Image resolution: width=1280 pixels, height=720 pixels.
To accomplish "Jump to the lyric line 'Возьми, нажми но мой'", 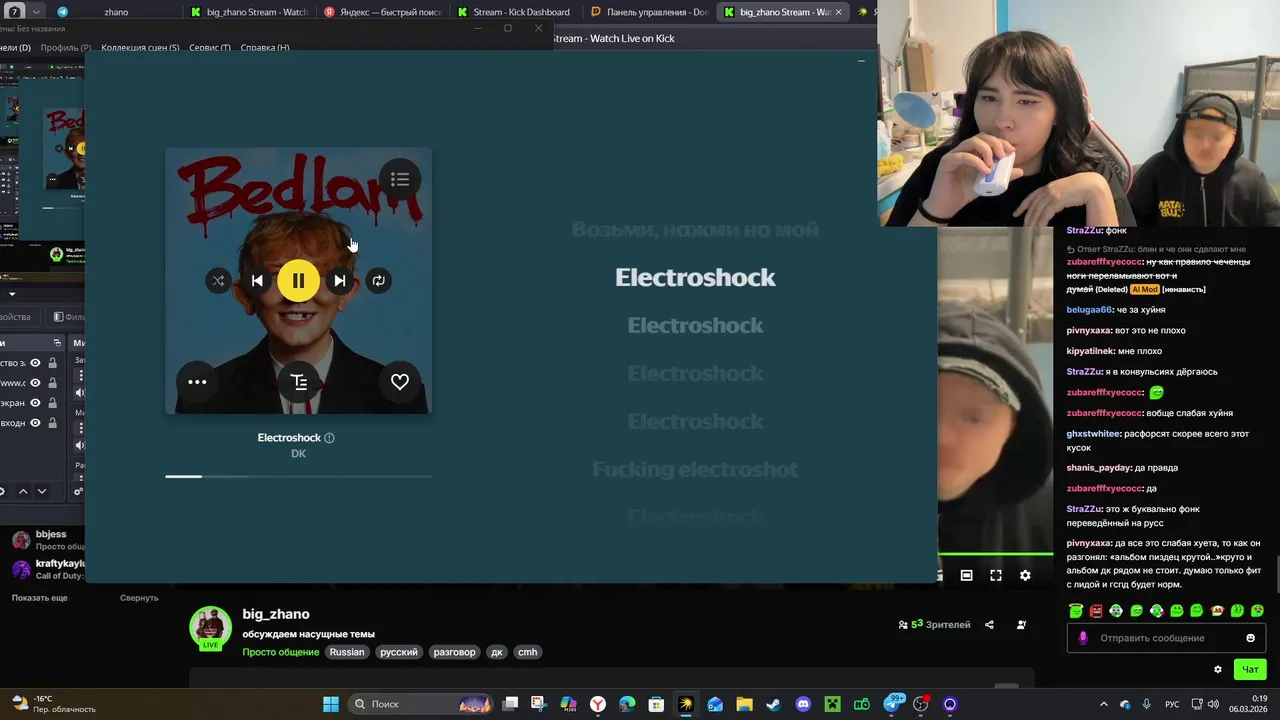I will pyautogui.click(x=695, y=229).
